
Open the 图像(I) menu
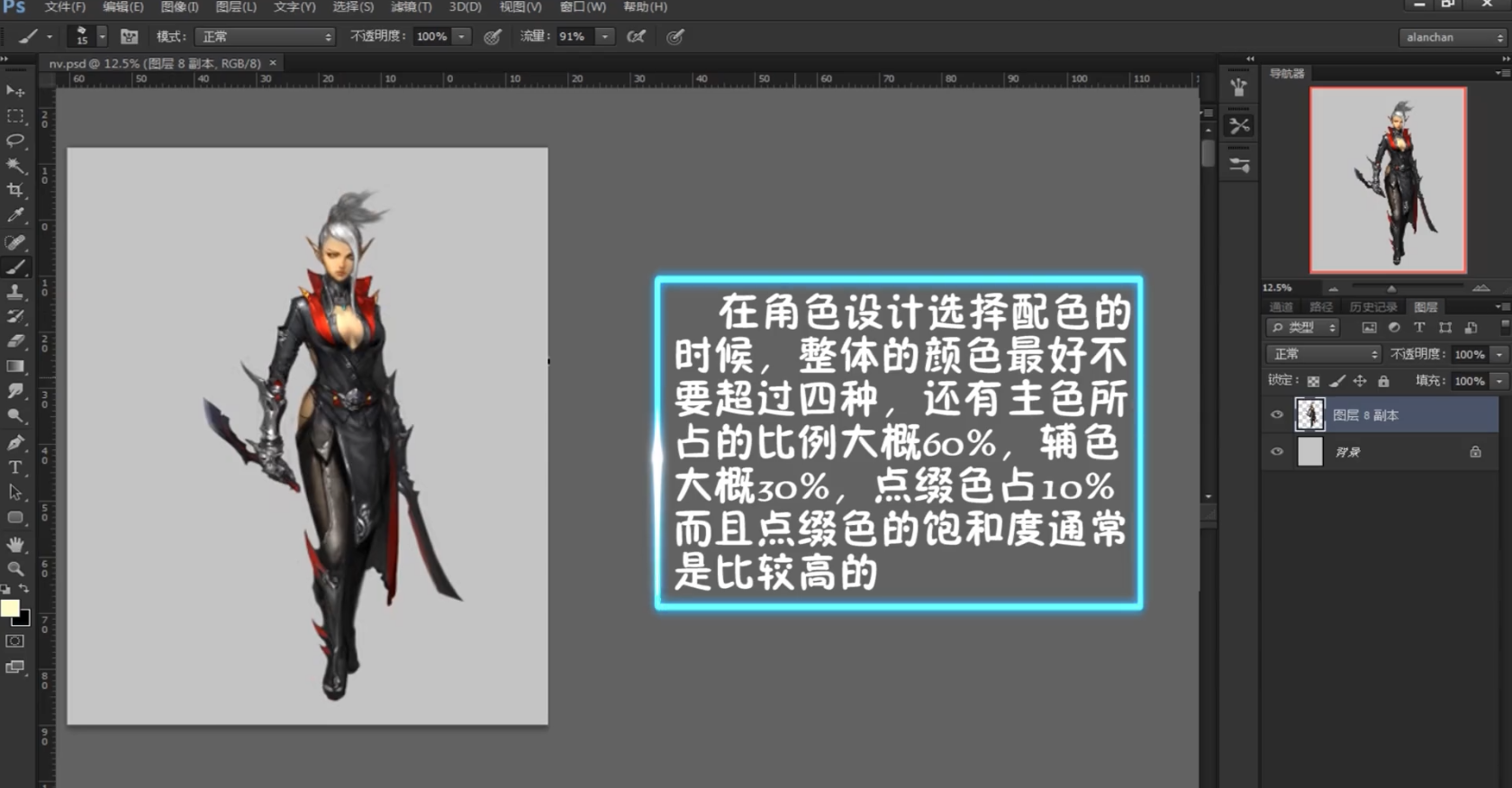[x=179, y=7]
